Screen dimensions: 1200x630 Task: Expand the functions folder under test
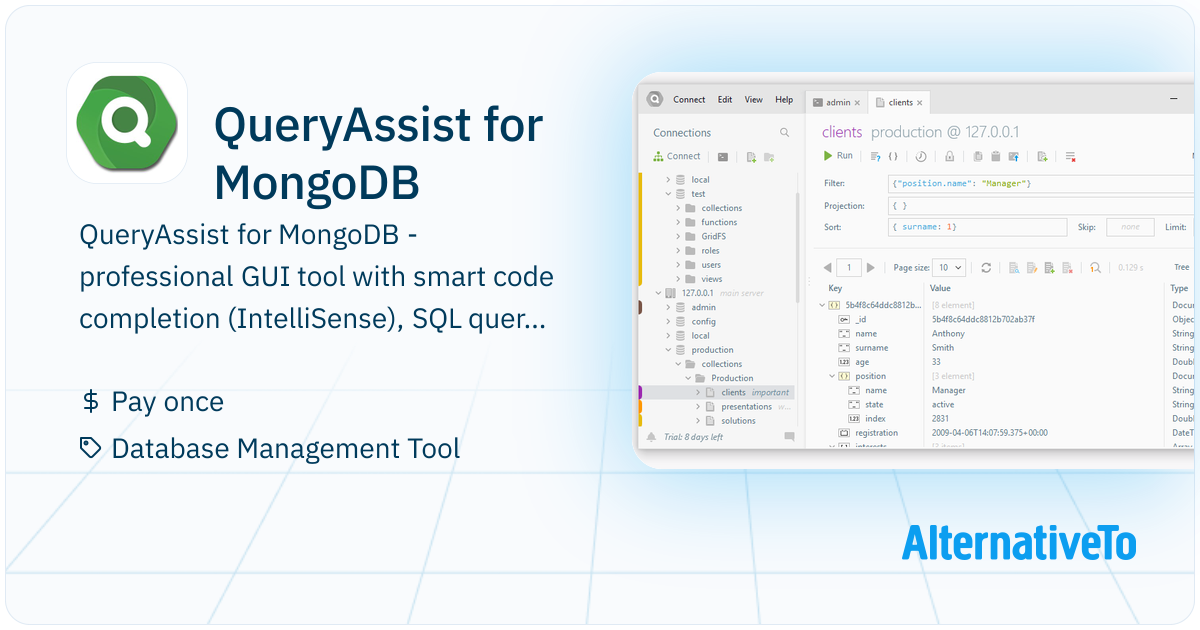[678, 222]
